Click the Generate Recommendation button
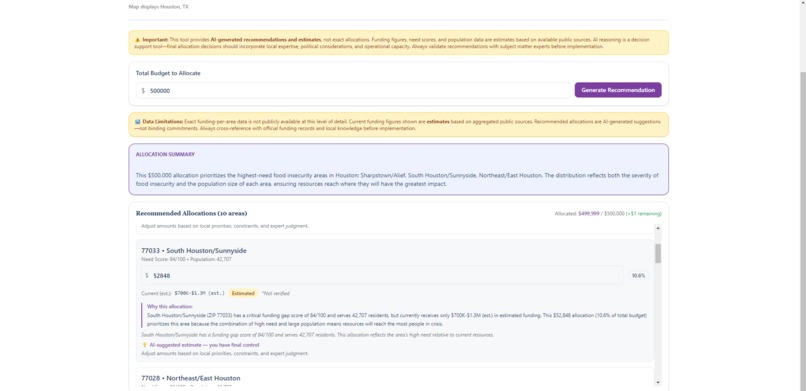The image size is (806, 391). [618, 90]
